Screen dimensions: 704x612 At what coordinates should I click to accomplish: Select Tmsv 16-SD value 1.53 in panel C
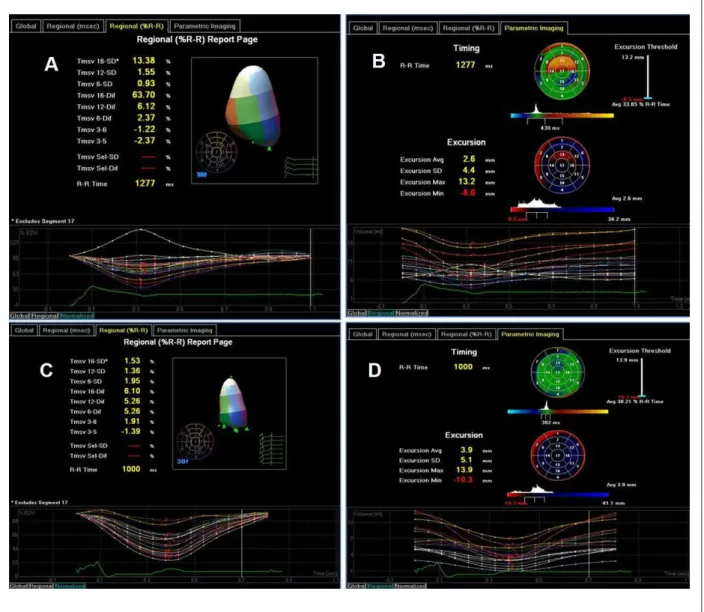click(132, 361)
